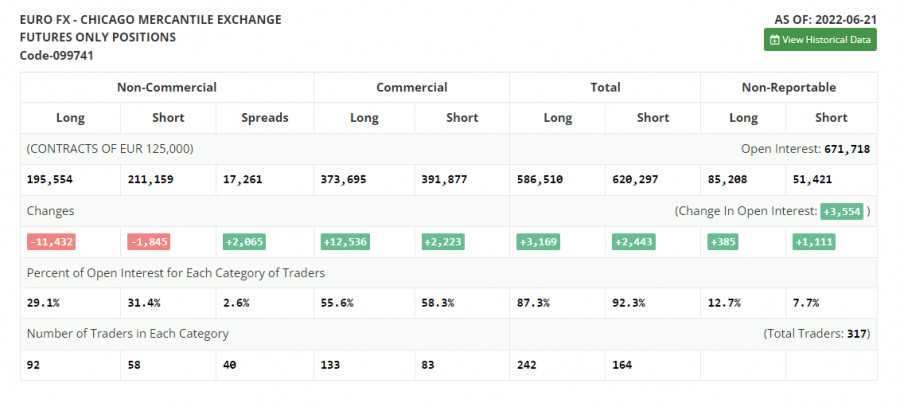The height and width of the screenshot is (407, 900).
Task: Select the Non-Commercial column group header
Action: point(167,87)
